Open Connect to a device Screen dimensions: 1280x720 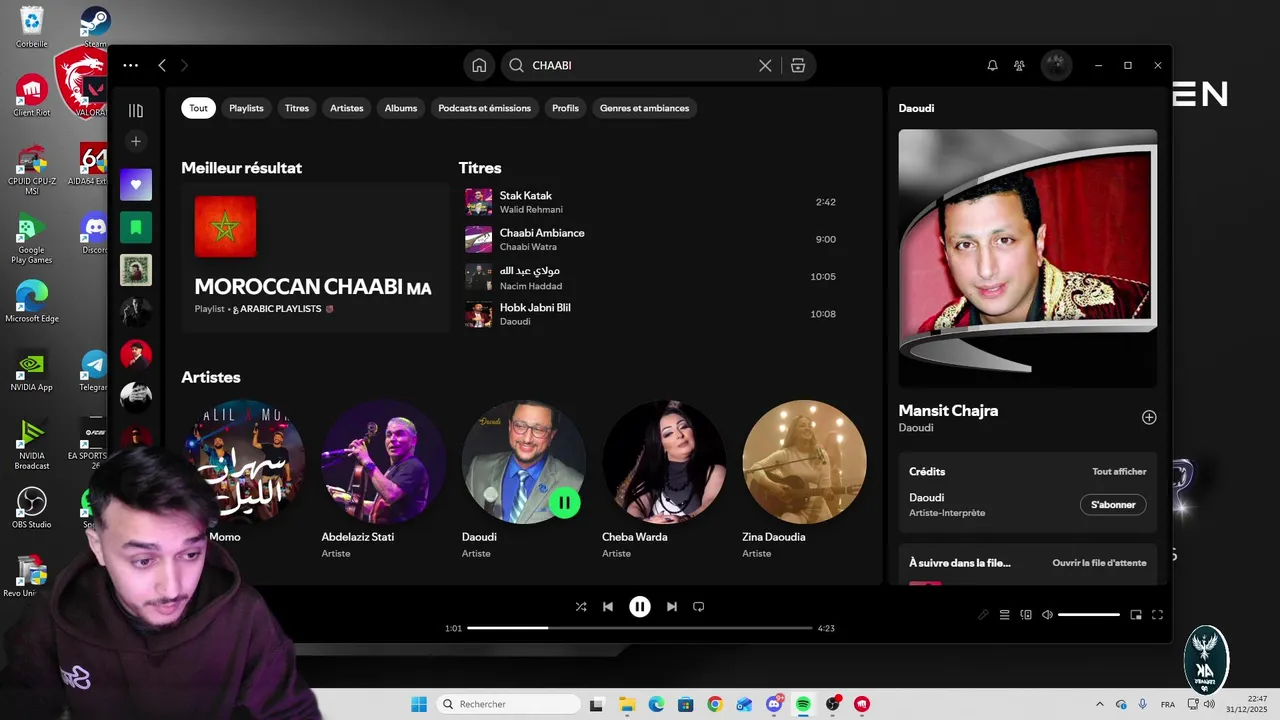click(x=1026, y=615)
